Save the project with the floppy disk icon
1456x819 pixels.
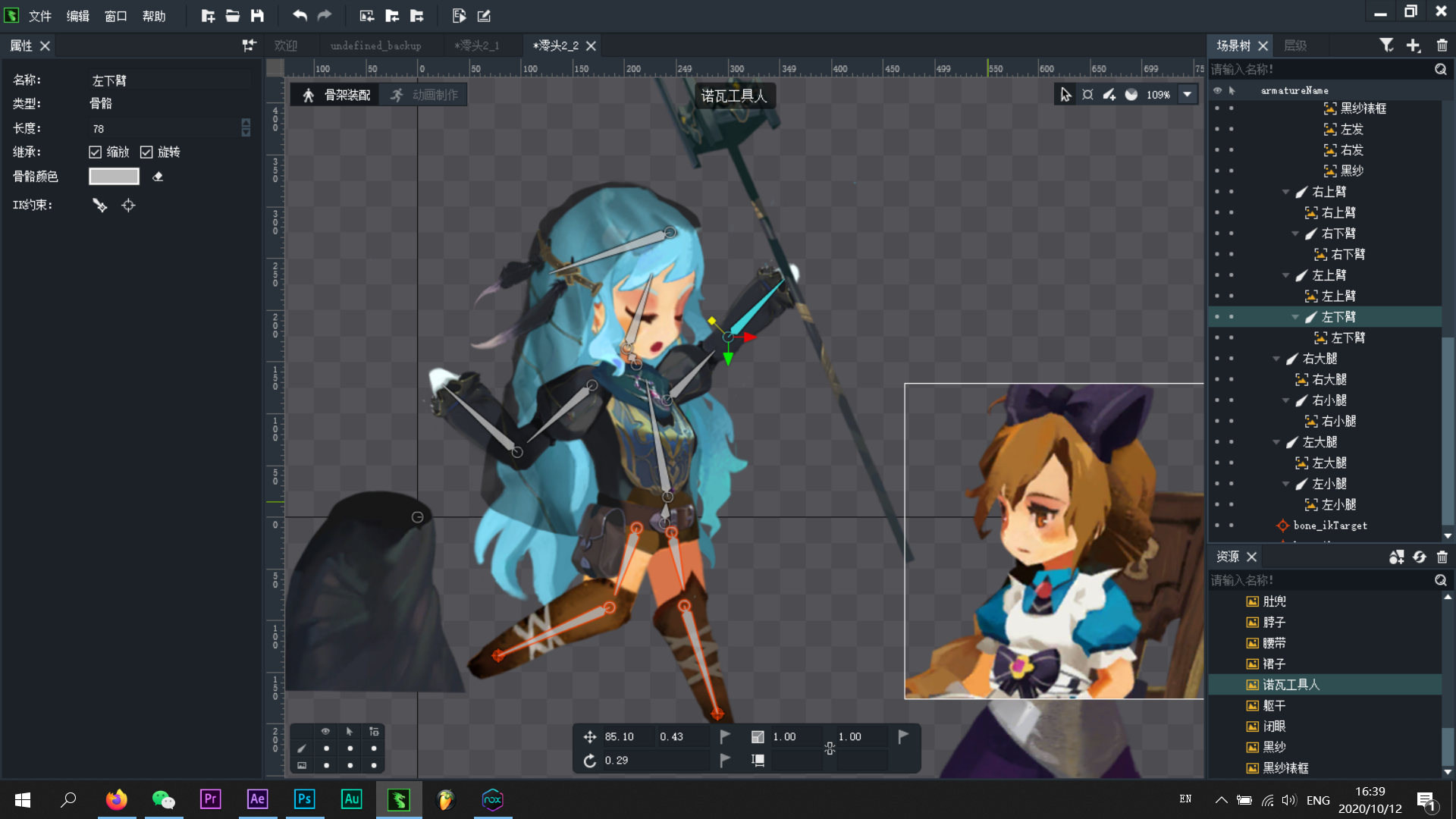coord(258,16)
